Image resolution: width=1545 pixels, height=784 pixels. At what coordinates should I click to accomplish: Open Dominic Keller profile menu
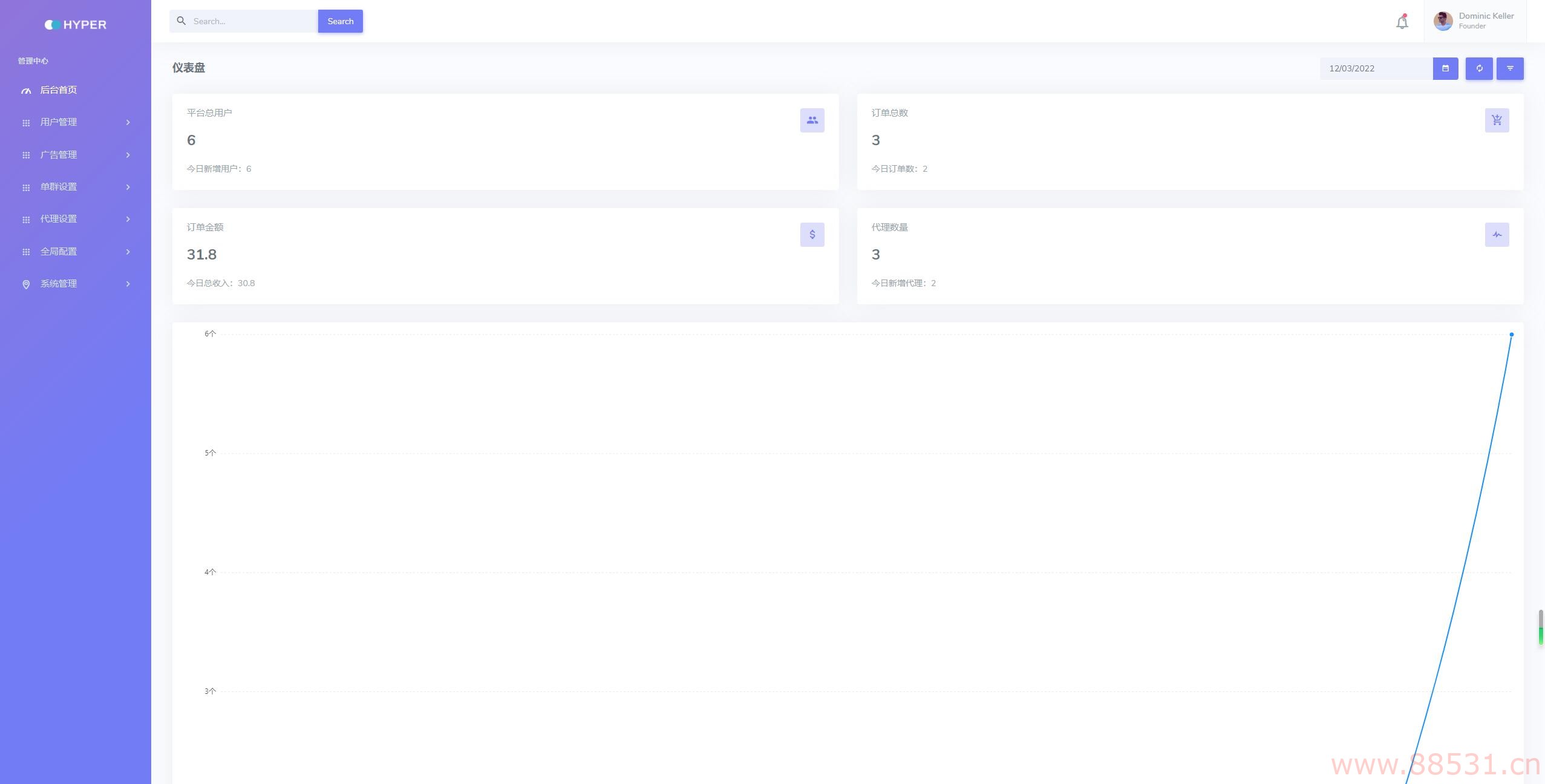point(1474,21)
